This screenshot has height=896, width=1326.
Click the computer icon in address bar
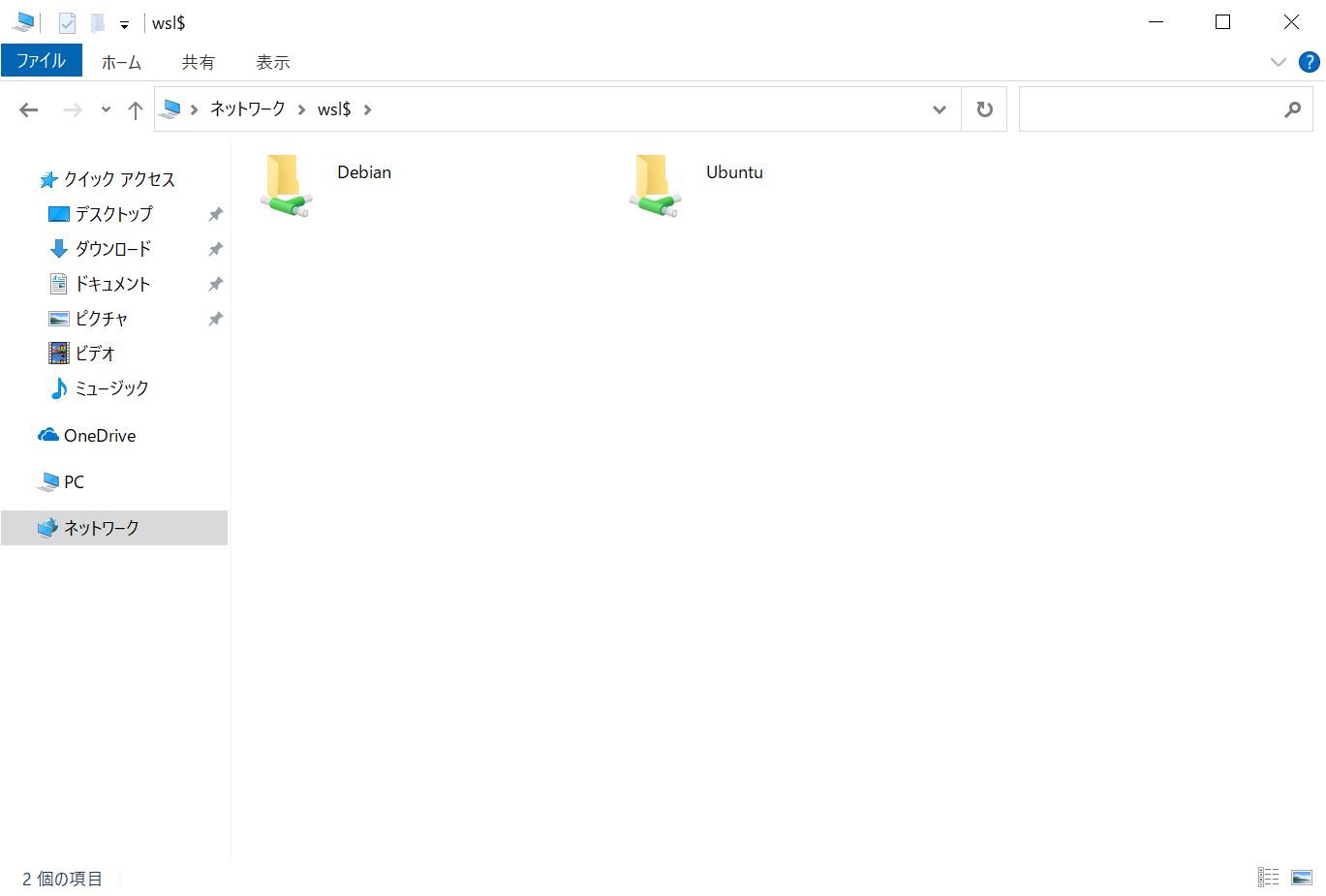pyautogui.click(x=170, y=109)
